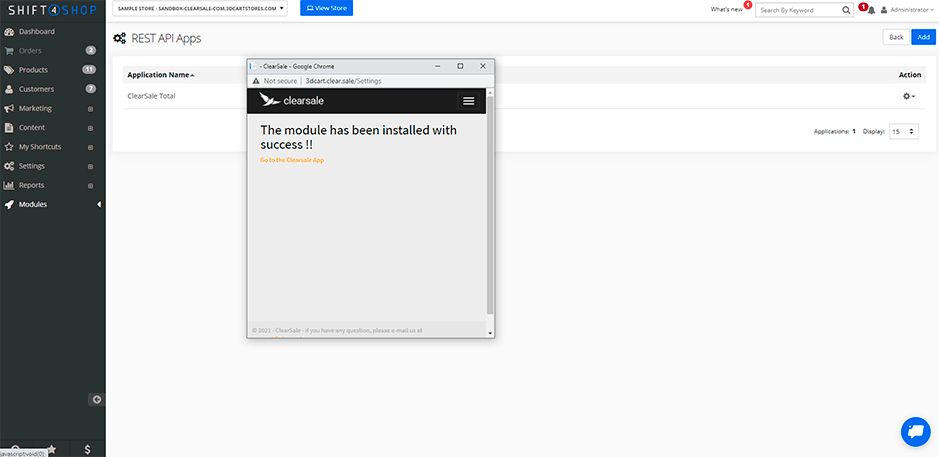Viewport: 939px width, 457px height.
Task: Click the search magnifier icon
Action: (x=847, y=10)
